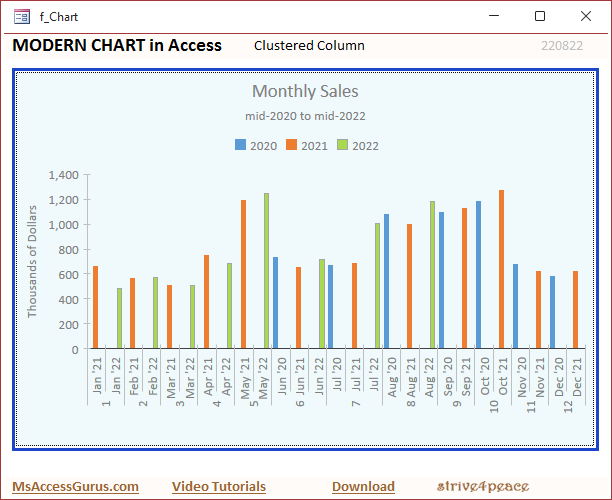Click the 'mid-2020 to mid-2022' subtitle

point(305,117)
